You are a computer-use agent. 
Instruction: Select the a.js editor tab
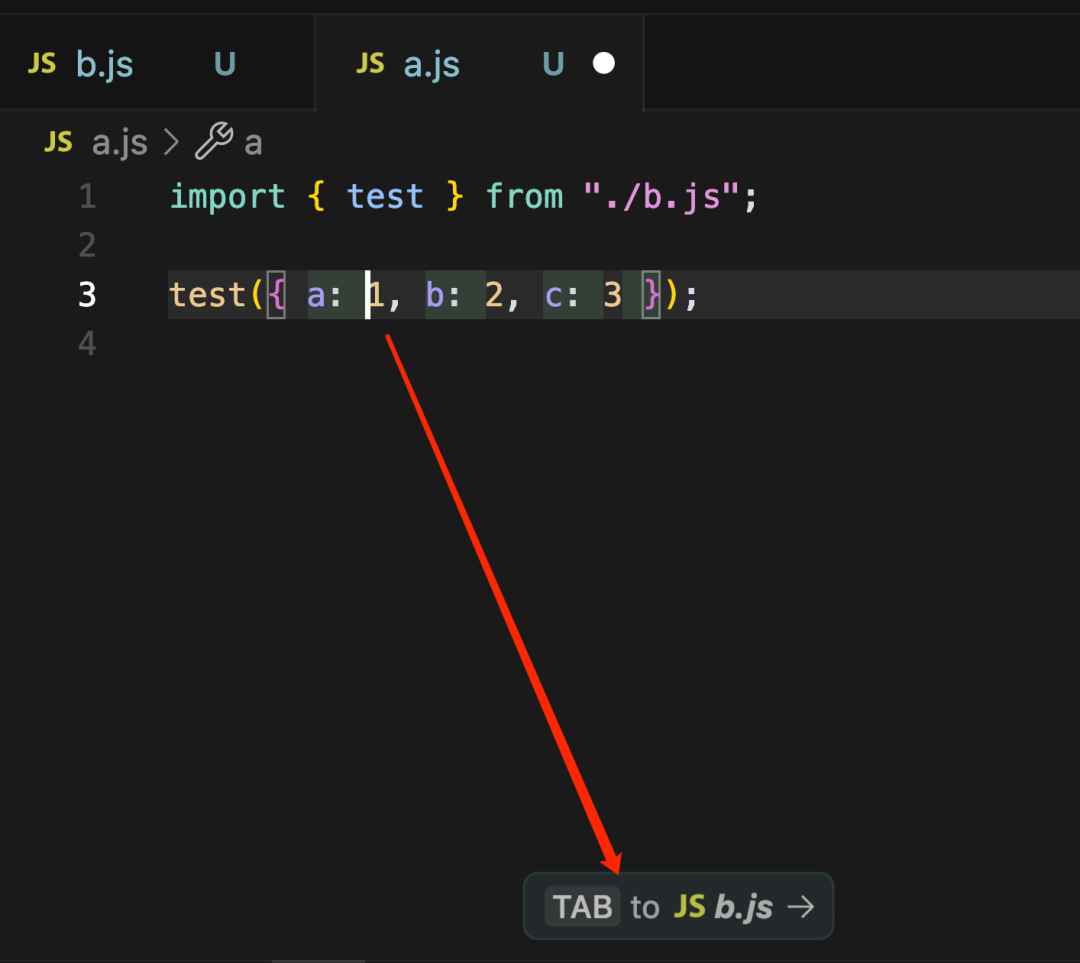432,64
